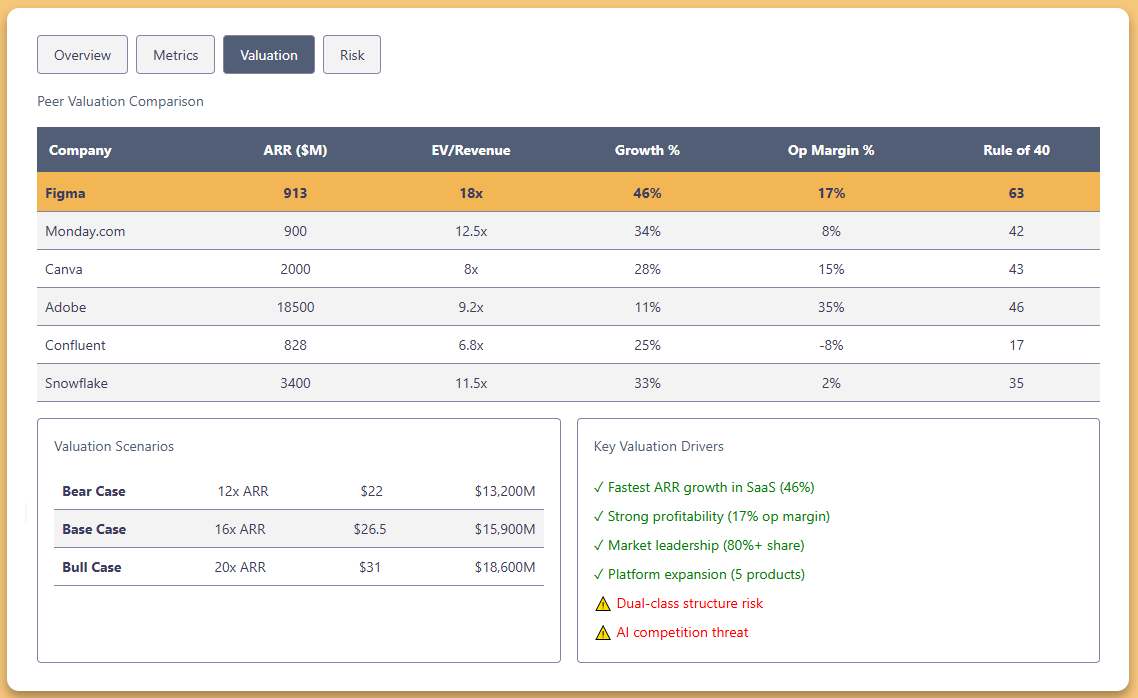The height and width of the screenshot is (698, 1138).
Task: Select the Snowflake row in the table
Action: [x=400, y=383]
